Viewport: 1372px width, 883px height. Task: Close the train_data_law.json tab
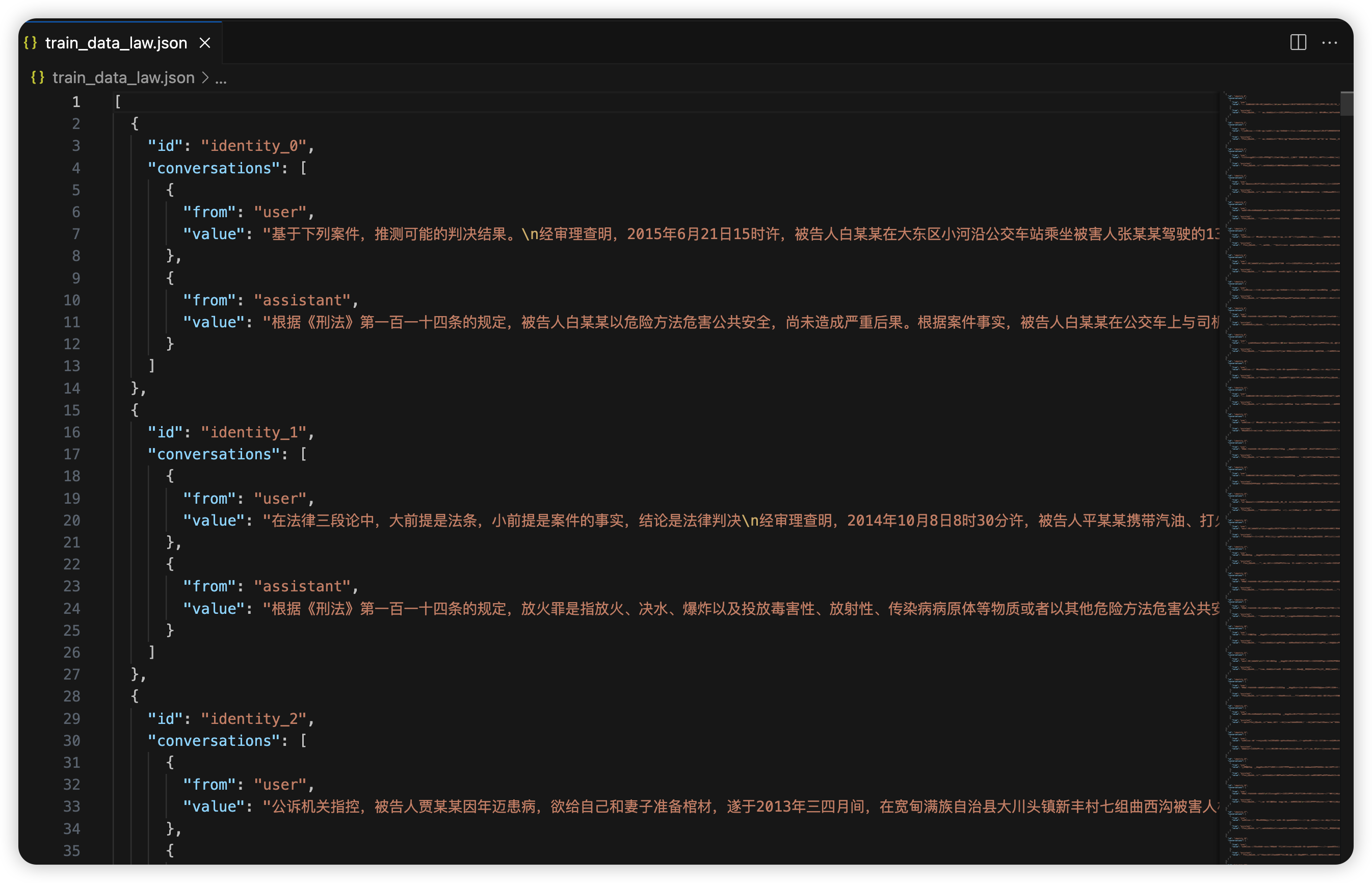tap(204, 43)
